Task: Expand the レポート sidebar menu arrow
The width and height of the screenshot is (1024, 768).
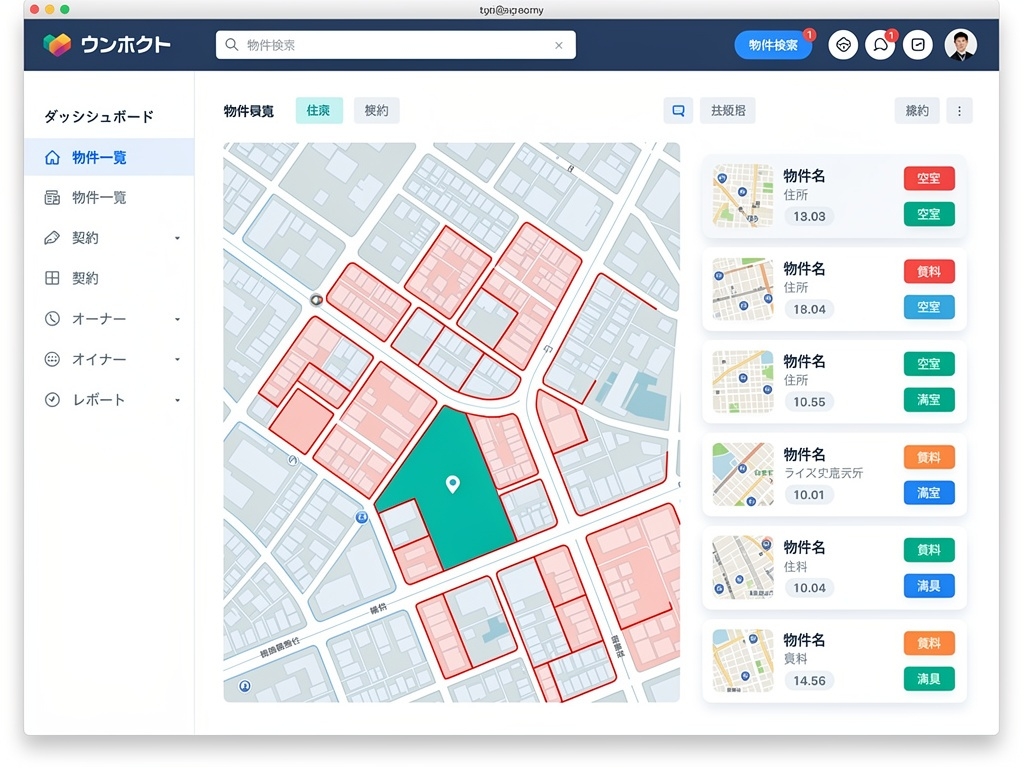Action: tap(177, 400)
